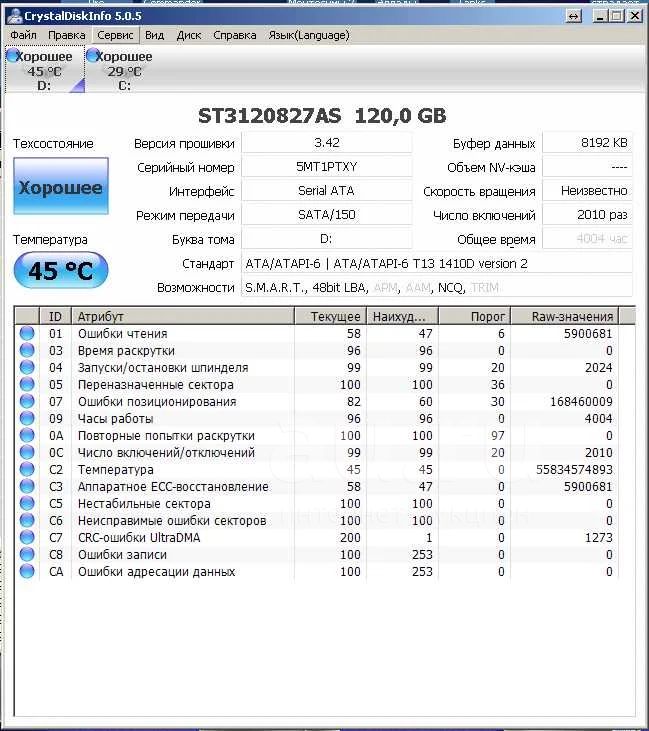Click status orb for 0A Повторные попытки раскрутки
The width and height of the screenshot is (649, 731).
click(27, 435)
